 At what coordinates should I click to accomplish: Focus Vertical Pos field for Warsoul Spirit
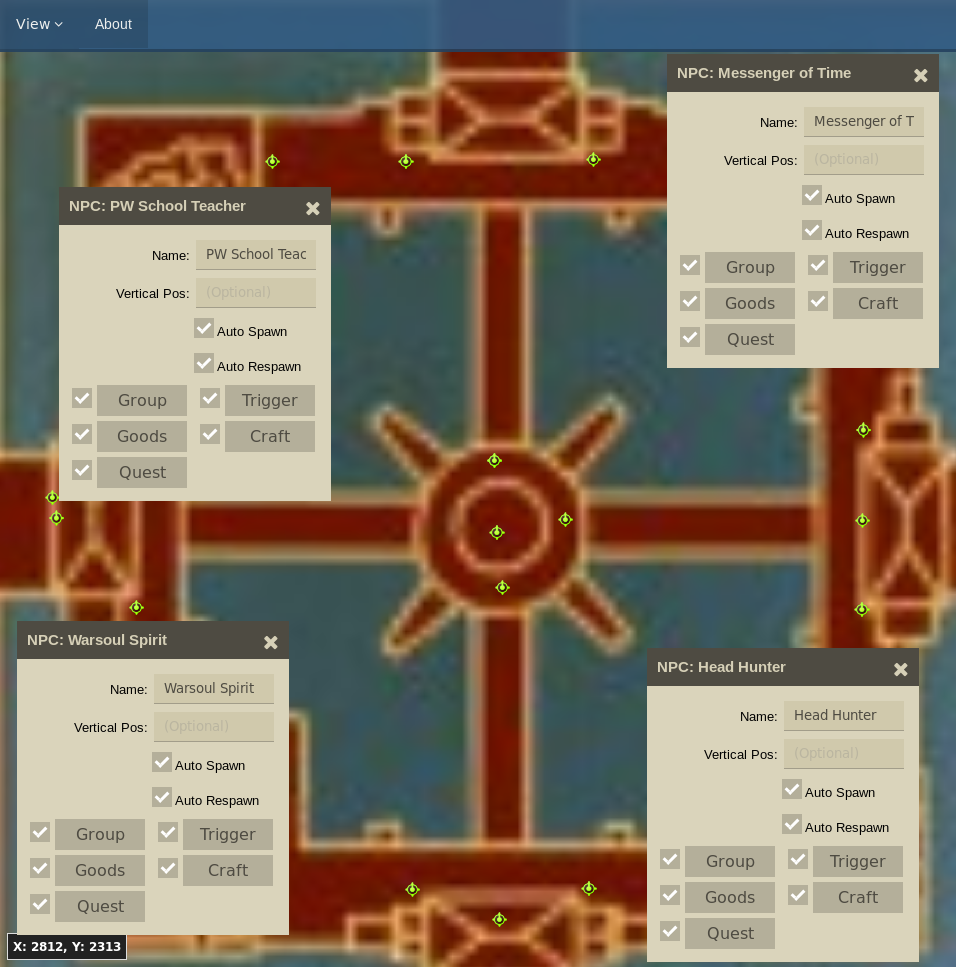213,726
